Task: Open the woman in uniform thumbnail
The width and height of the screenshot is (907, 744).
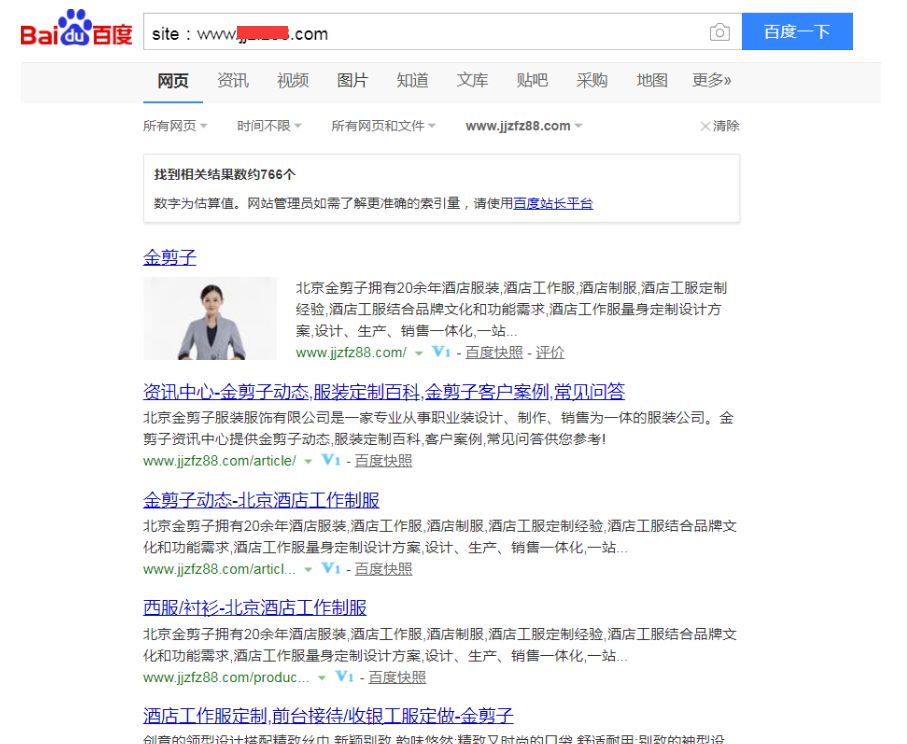Action: 210,318
